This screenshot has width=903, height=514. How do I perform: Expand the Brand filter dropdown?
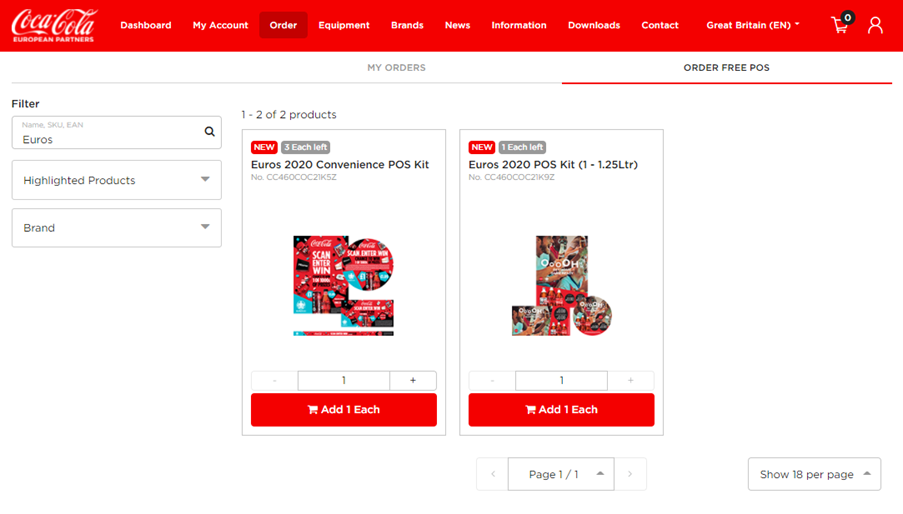[x=116, y=228]
